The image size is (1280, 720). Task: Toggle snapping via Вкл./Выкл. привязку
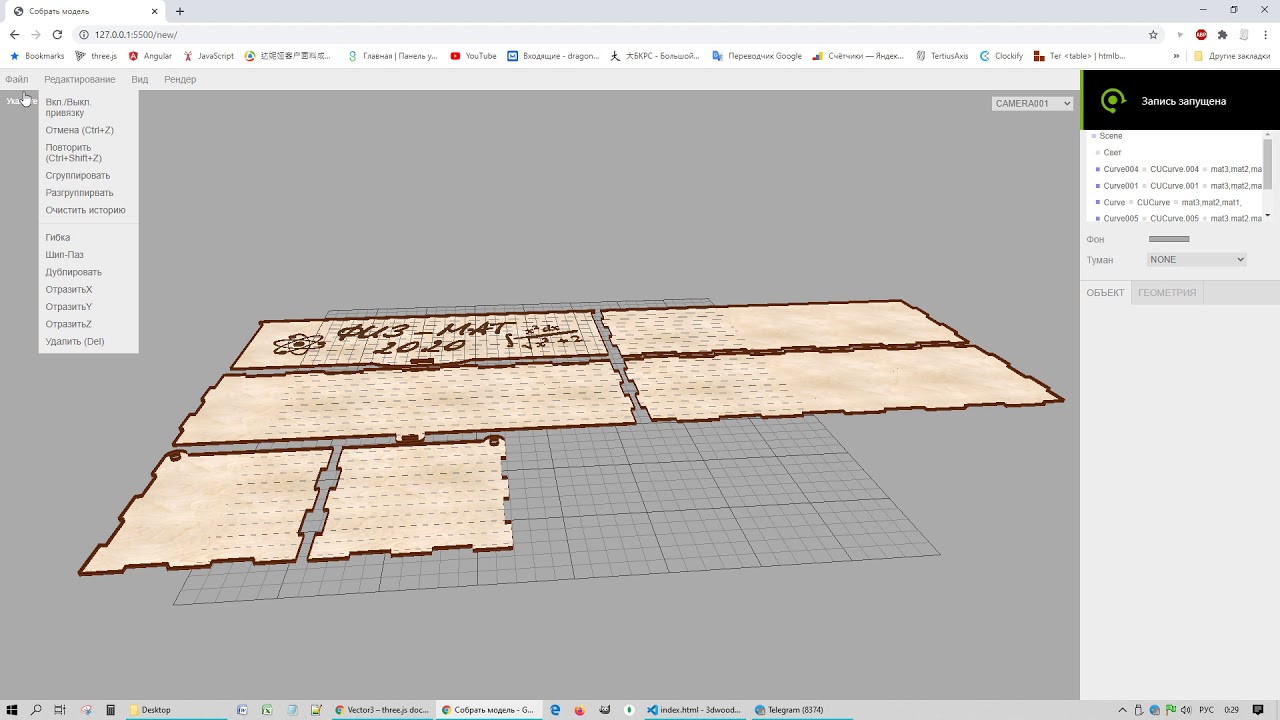68,107
